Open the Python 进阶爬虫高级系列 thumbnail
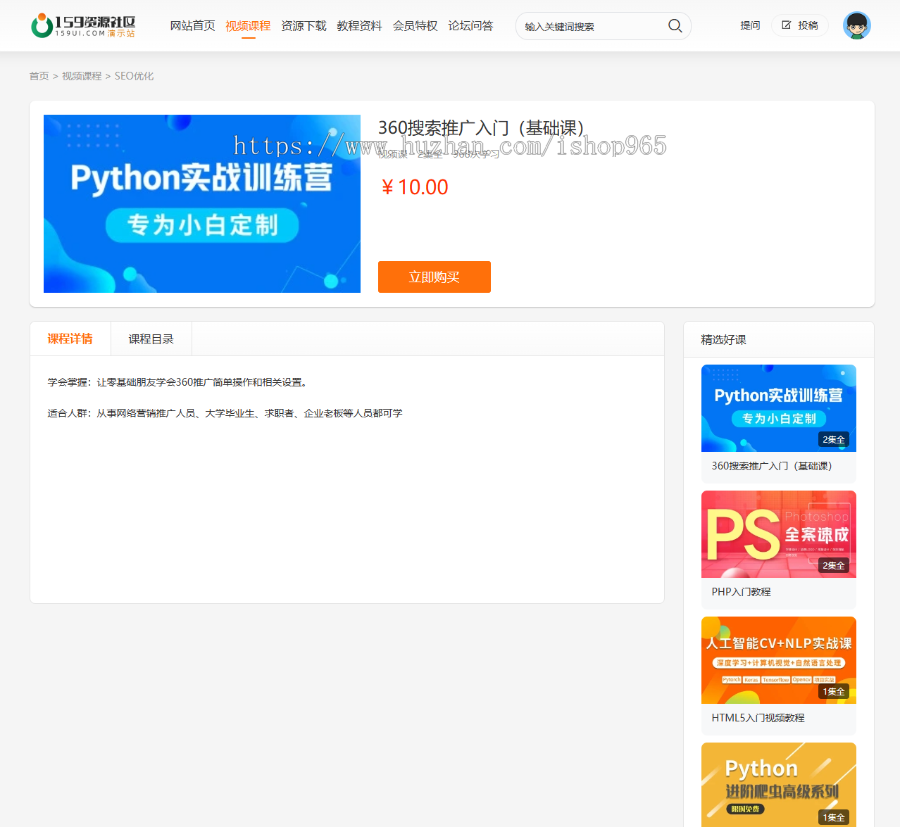Image resolution: width=900 pixels, height=827 pixels. [778, 785]
